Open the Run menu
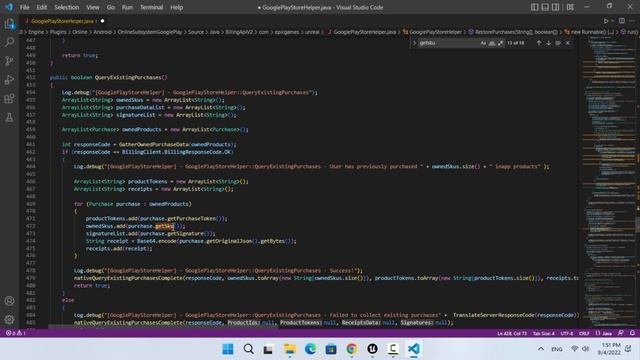The width and height of the screenshot is (640, 360). click(127, 7)
